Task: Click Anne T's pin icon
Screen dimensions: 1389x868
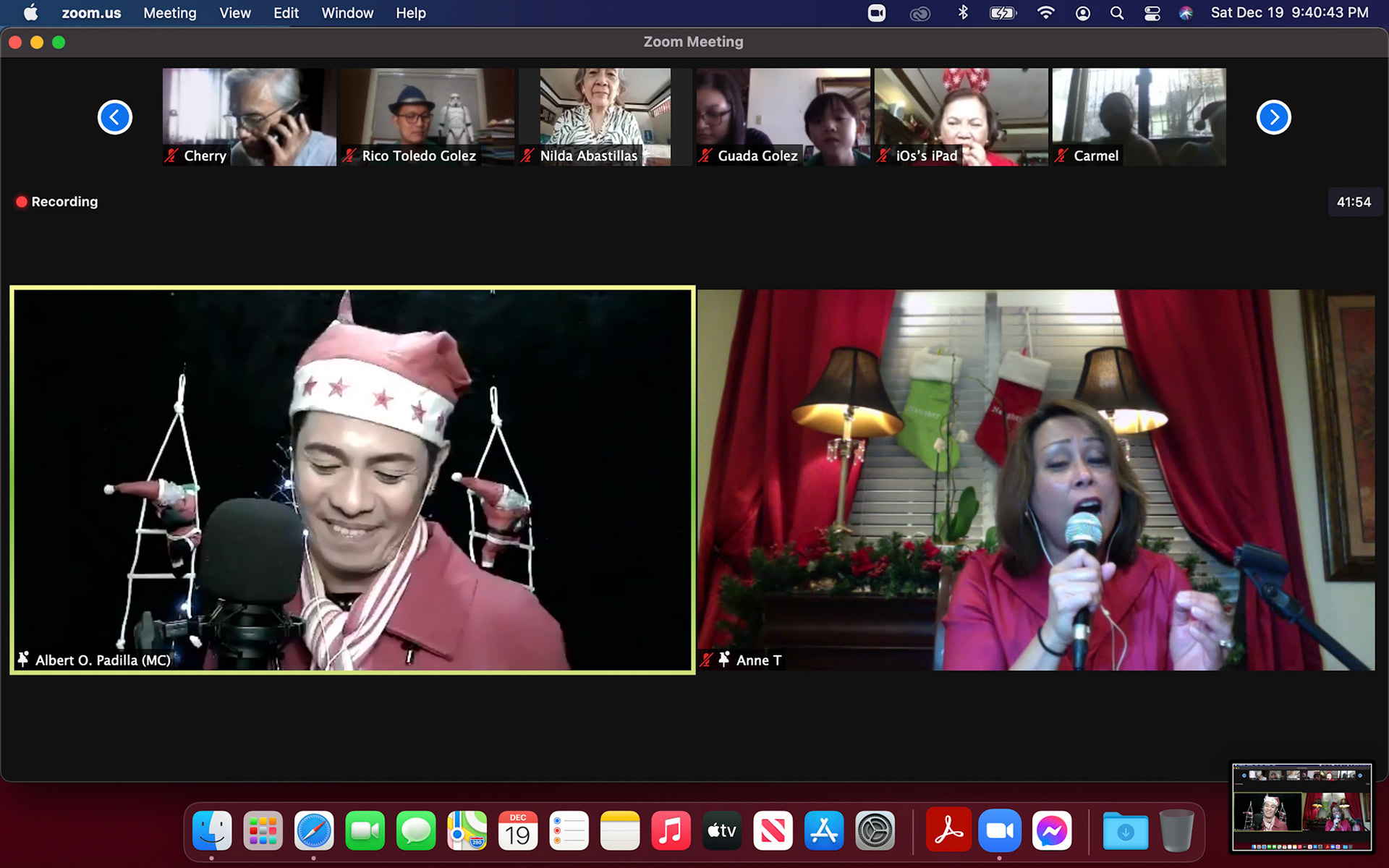Action: pos(723,660)
